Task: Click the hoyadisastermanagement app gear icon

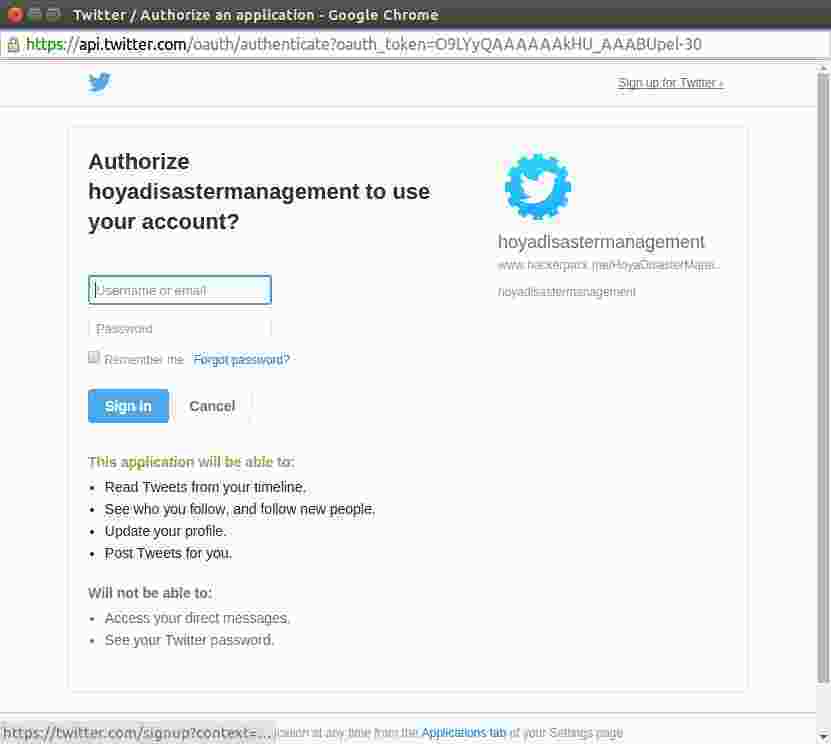Action: (x=537, y=186)
